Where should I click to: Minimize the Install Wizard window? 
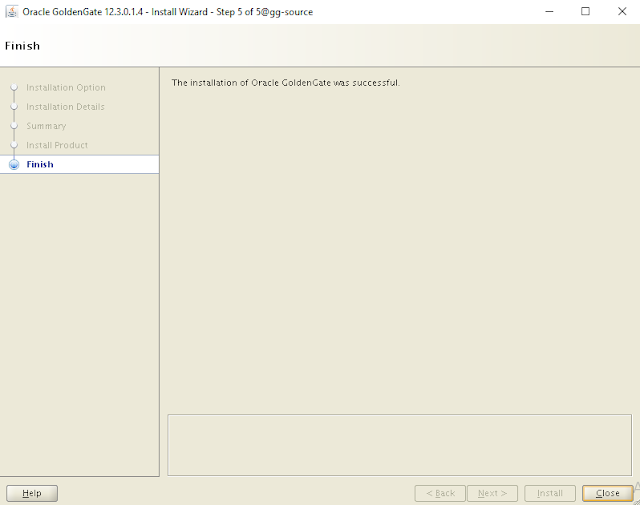tap(549, 11)
